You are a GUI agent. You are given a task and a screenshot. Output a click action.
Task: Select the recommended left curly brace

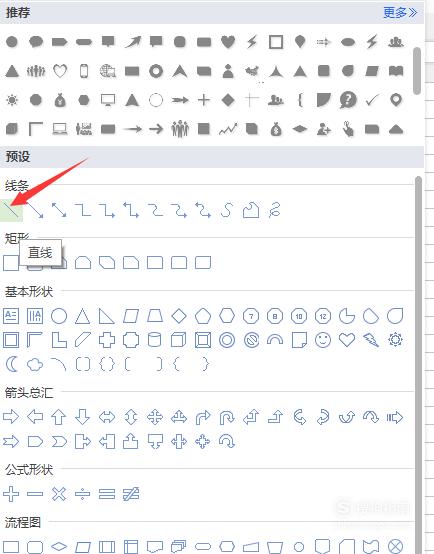pos(300,100)
